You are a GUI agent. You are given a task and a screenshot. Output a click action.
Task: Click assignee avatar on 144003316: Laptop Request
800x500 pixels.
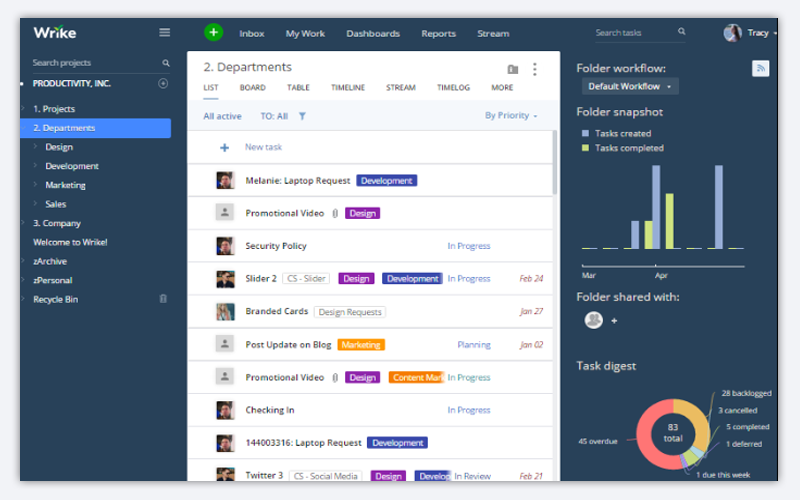pyautogui.click(x=225, y=442)
